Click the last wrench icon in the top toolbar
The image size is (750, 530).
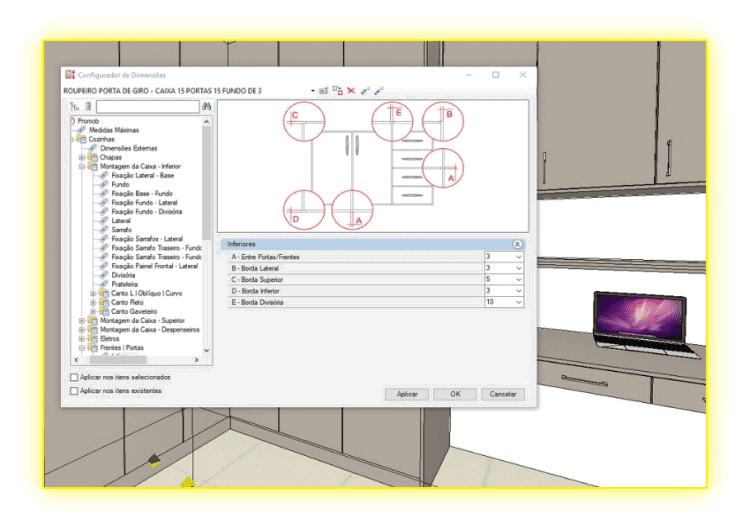(x=379, y=90)
